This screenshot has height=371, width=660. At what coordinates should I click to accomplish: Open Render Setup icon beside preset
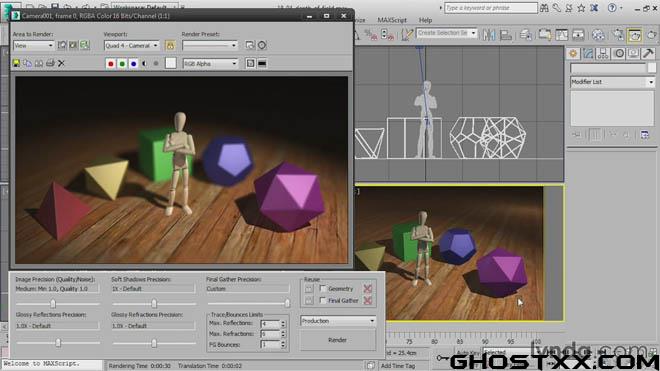(x=250, y=45)
